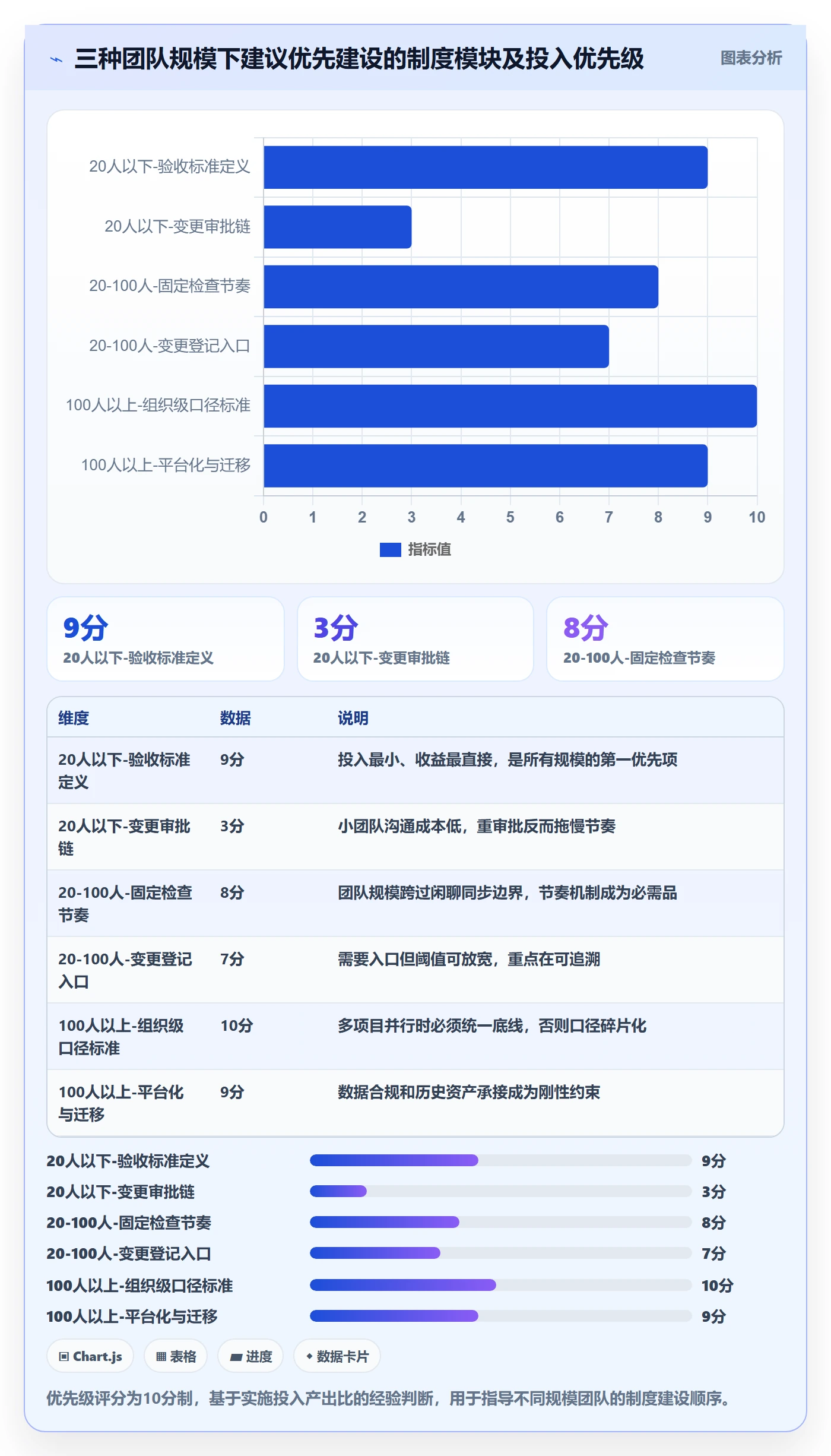Click progress bar for 100人以上-组织级口径标准
Screen dimensions: 831x1456
click(x=500, y=1285)
